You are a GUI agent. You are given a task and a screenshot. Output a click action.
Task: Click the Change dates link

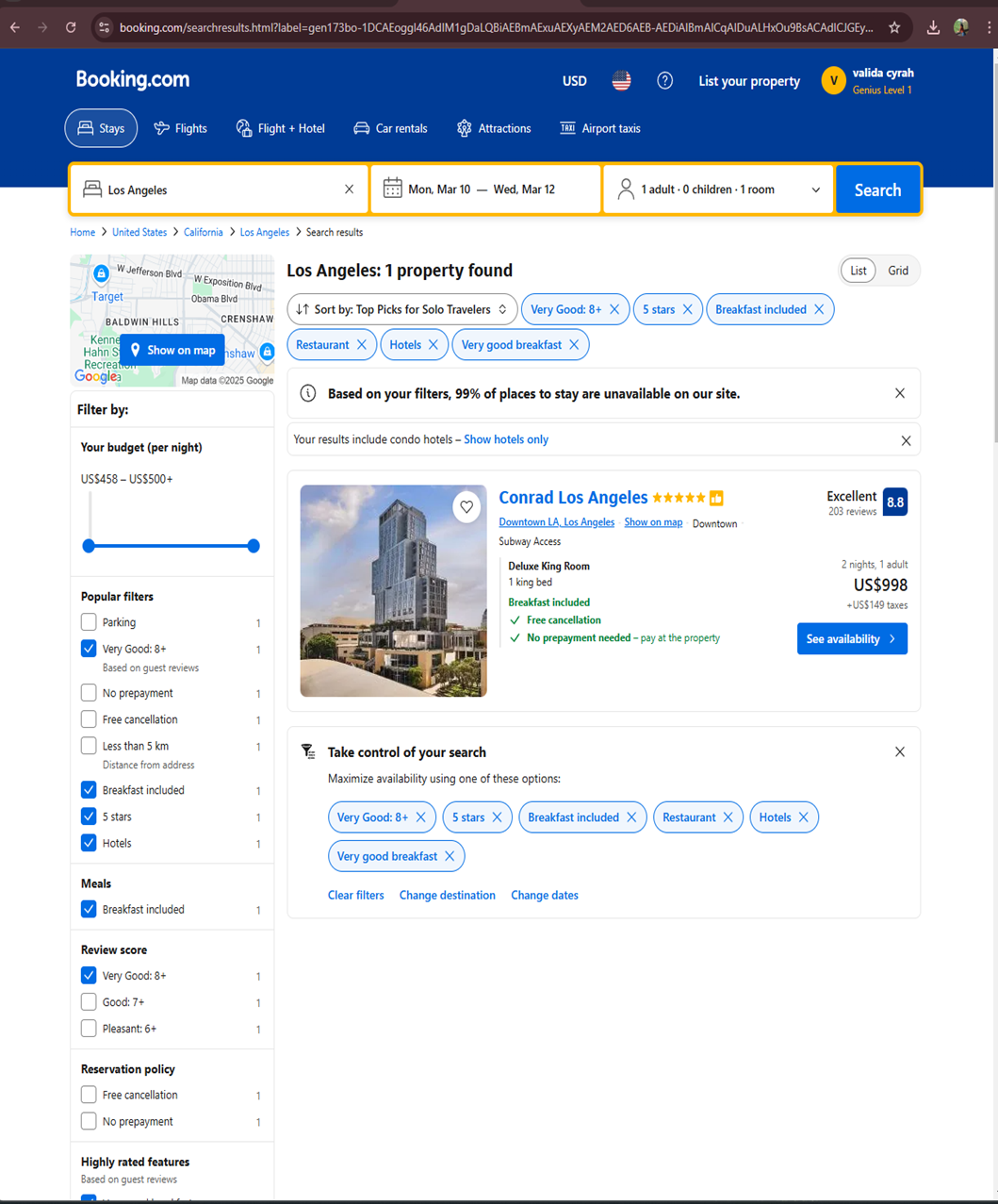[545, 896]
